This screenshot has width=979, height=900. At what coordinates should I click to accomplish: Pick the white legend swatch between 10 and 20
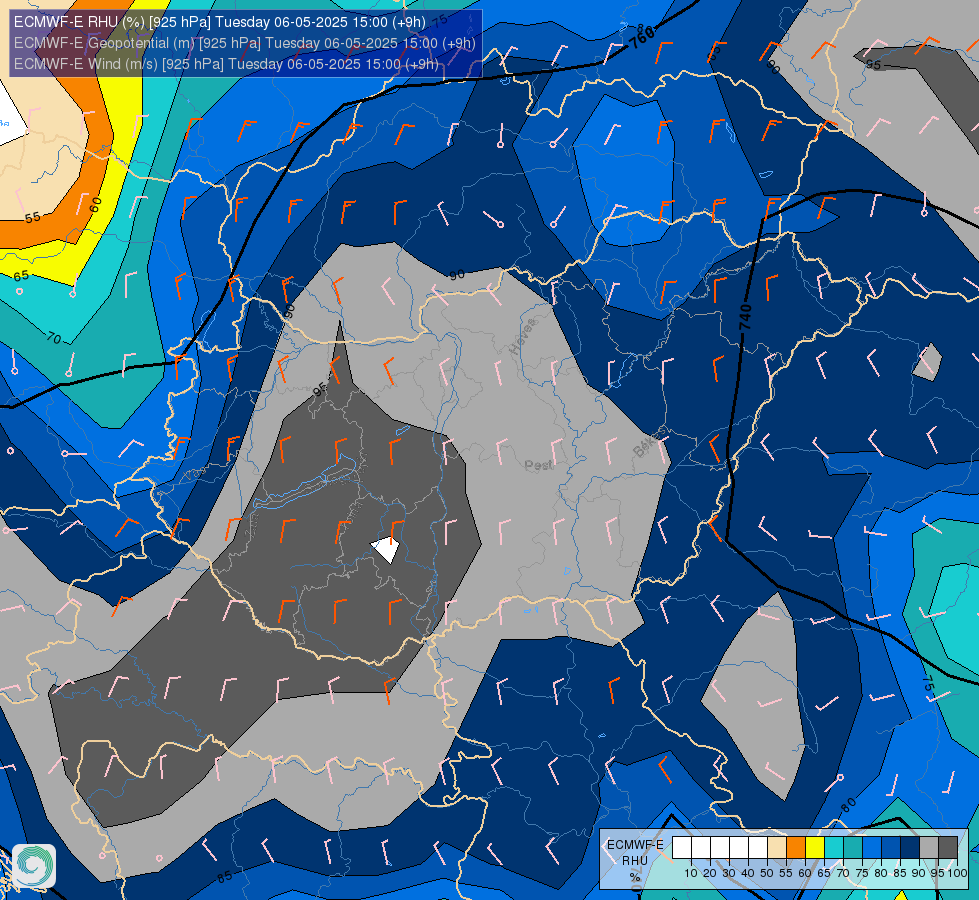click(701, 847)
